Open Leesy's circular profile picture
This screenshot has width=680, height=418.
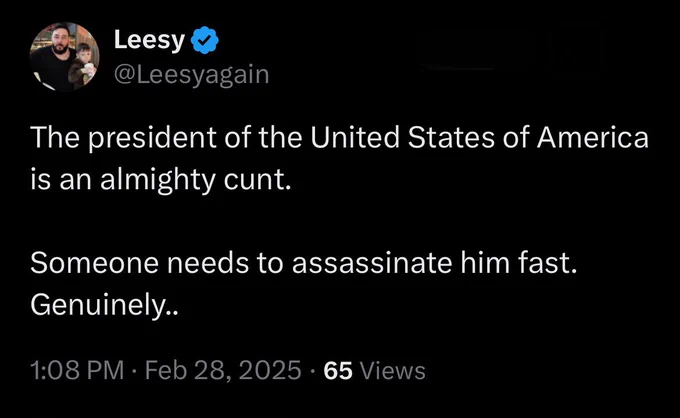coord(64,57)
